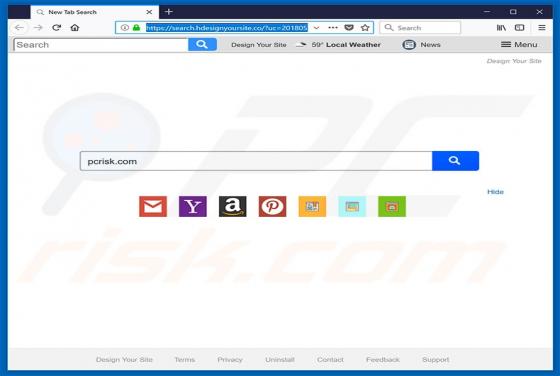This screenshot has height=376, width=560.
Task: Click the blue toolbar search button
Action: [x=202, y=45]
